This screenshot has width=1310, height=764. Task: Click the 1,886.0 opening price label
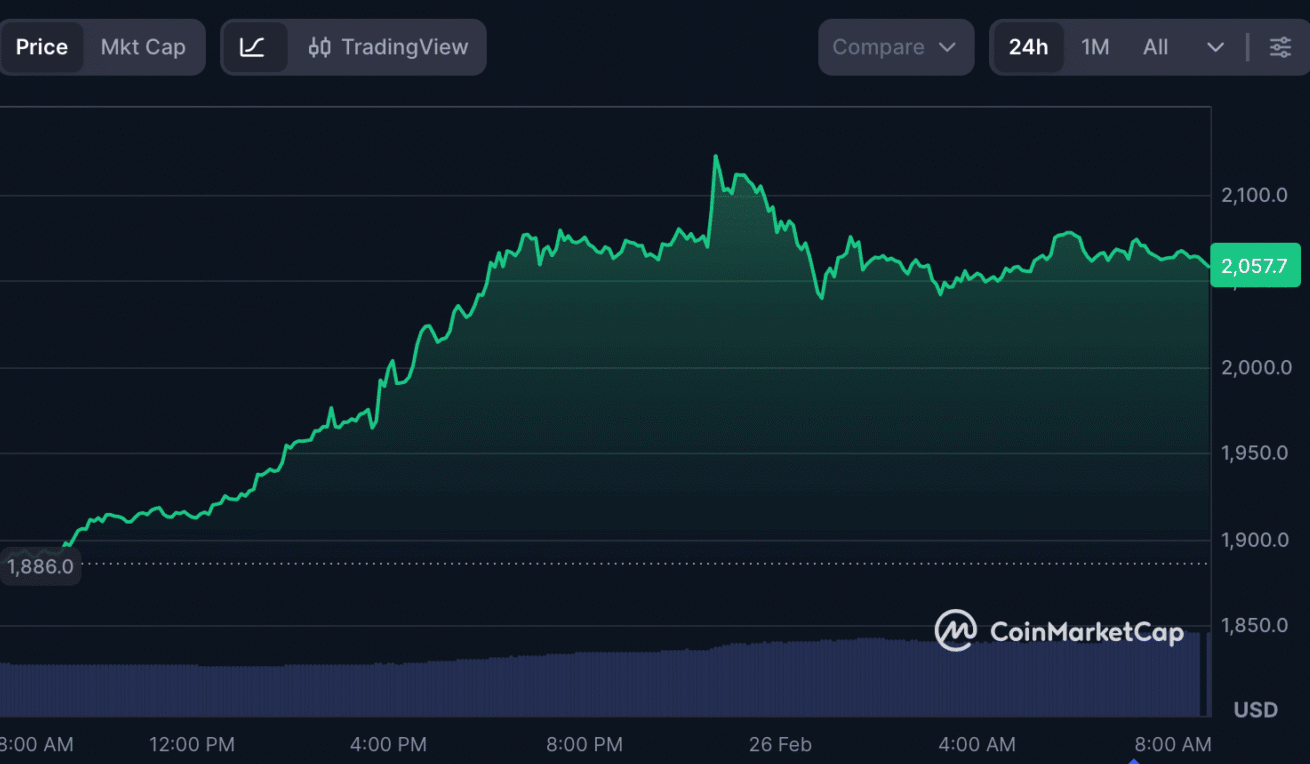click(x=40, y=566)
